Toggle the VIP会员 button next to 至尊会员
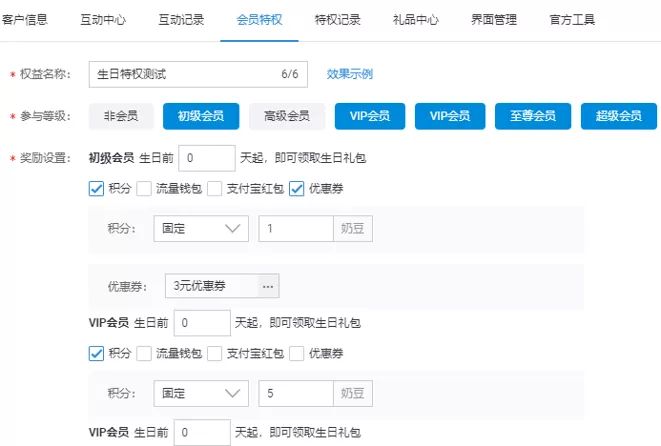This screenshot has width=661, height=446. click(450, 116)
